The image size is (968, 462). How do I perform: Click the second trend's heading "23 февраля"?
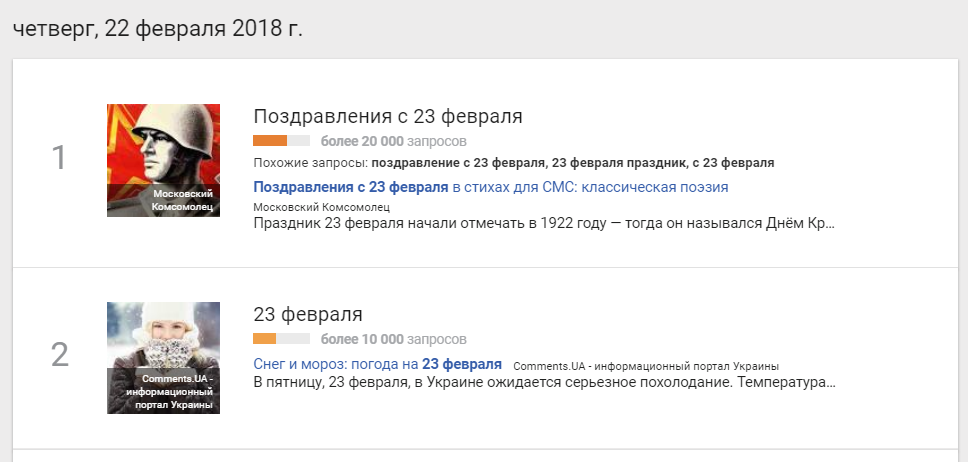click(x=308, y=314)
